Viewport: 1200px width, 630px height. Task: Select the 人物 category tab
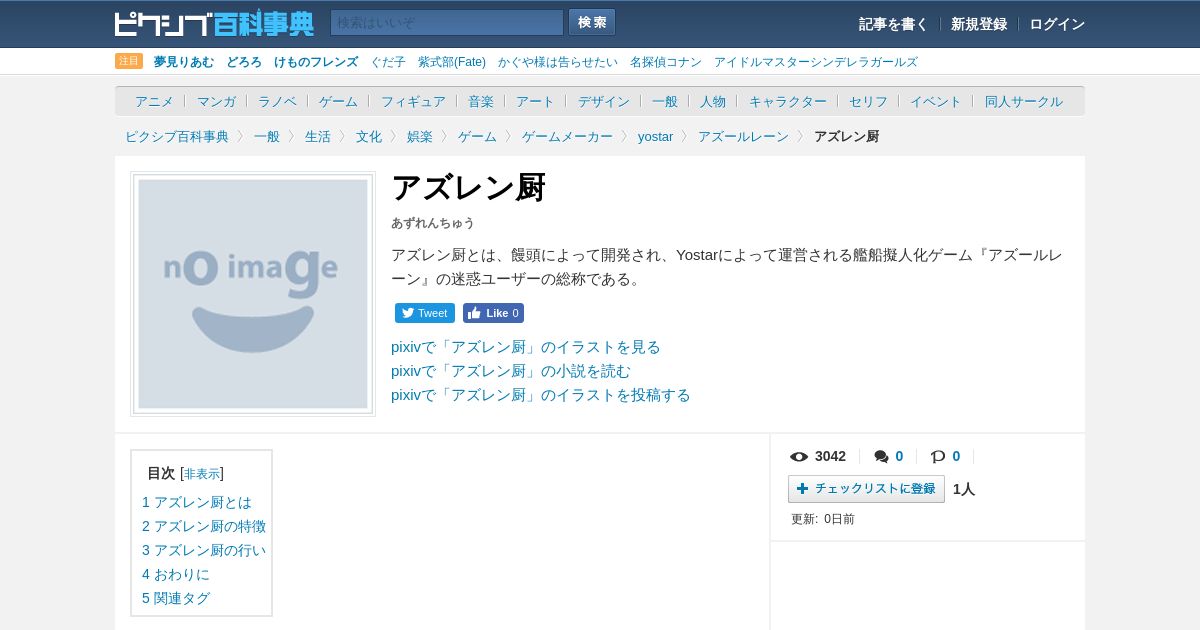click(713, 101)
